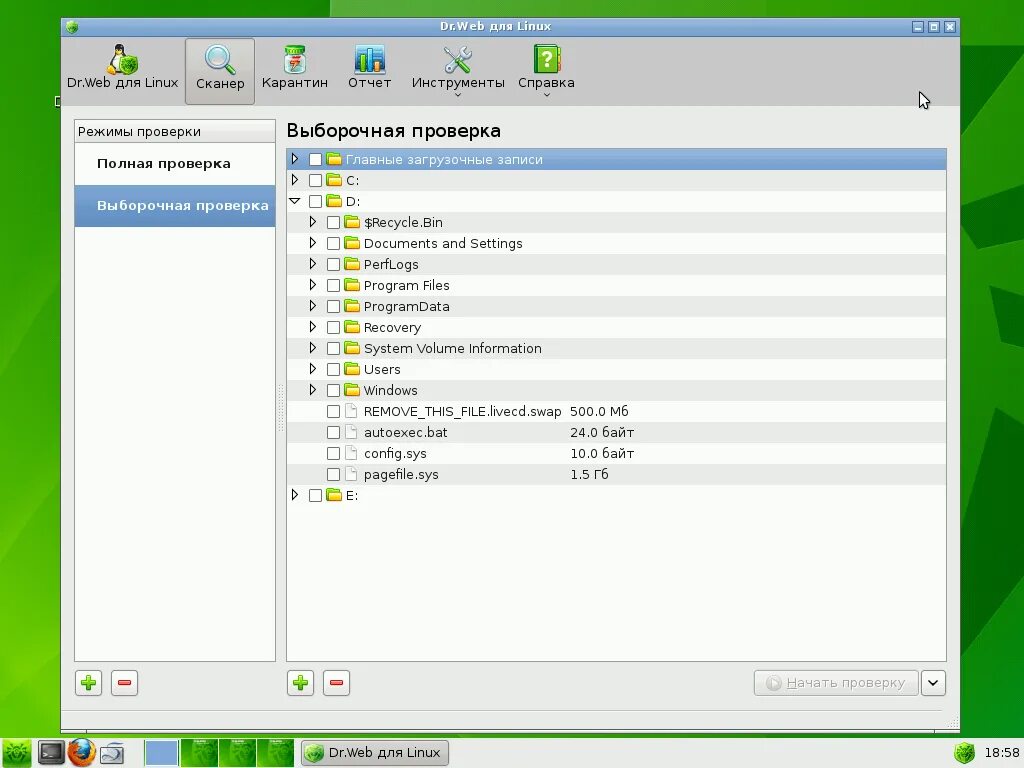Click the Начать проверку button
This screenshot has height=768, width=1024.
tap(836, 683)
